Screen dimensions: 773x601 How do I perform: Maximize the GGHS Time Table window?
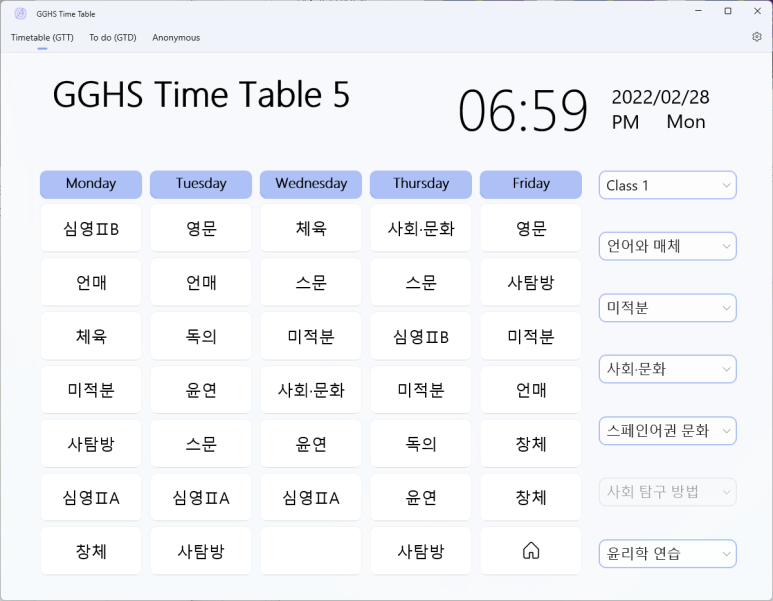728,11
